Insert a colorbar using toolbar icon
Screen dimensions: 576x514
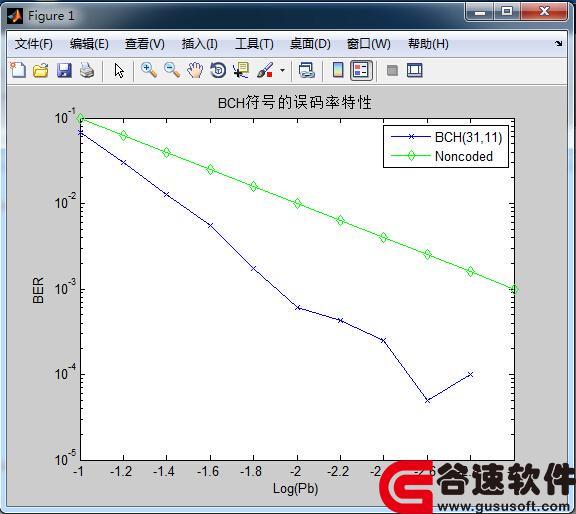[x=338, y=70]
